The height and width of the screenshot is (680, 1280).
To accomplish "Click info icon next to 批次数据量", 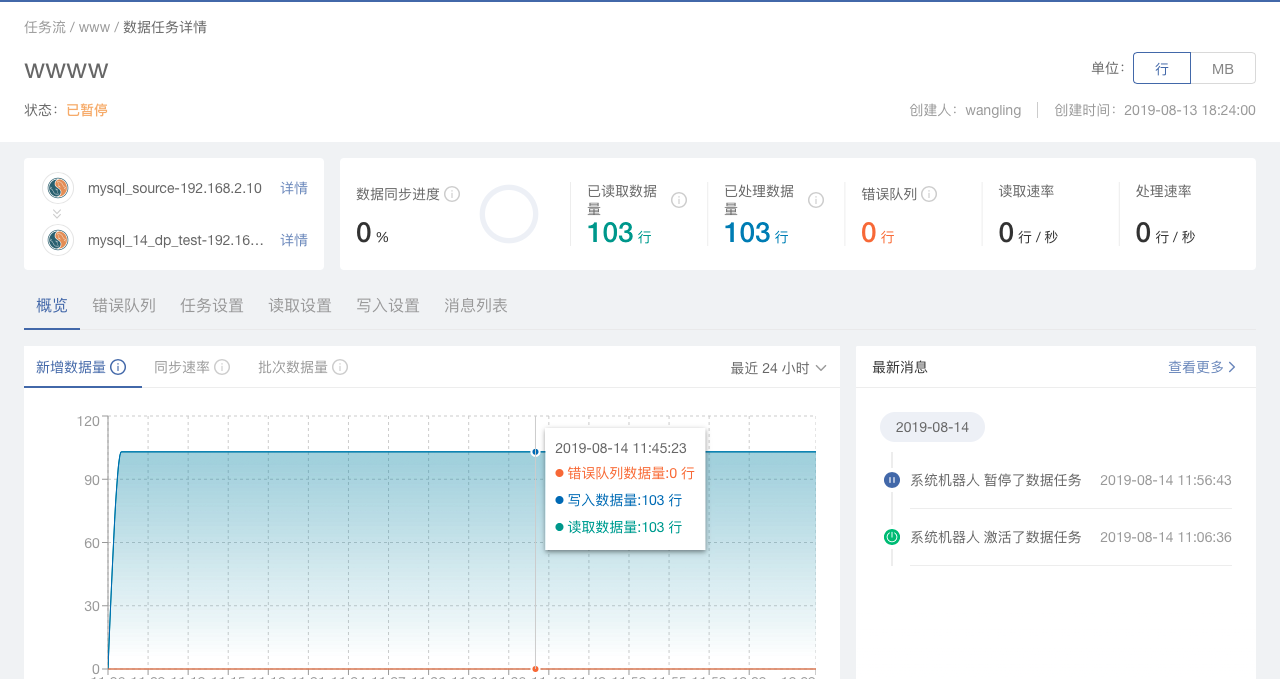I will point(340,367).
